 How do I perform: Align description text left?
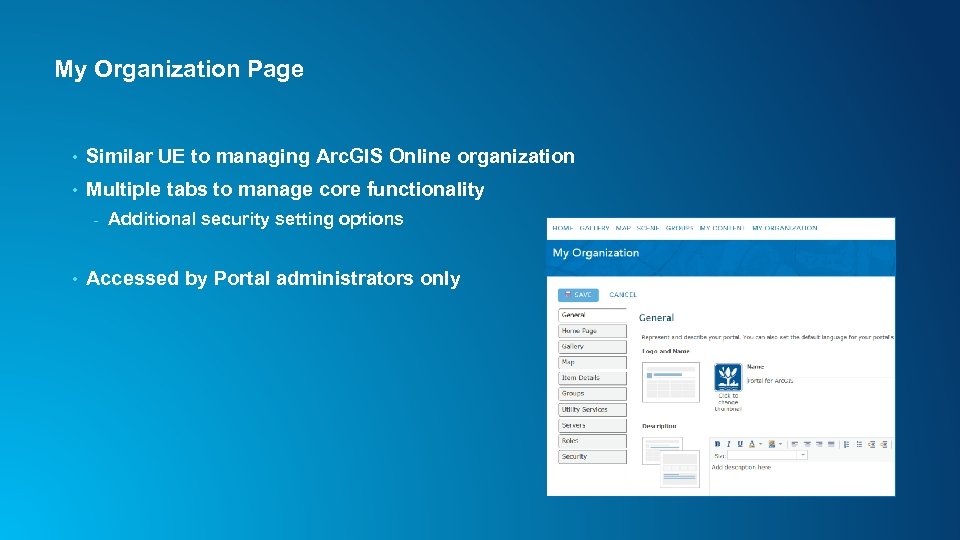coord(795,444)
